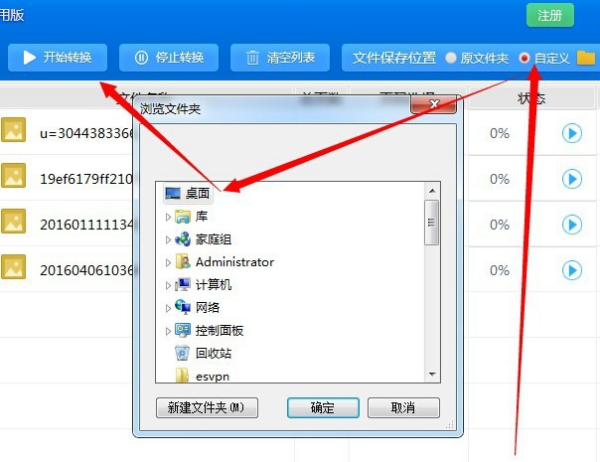Screen dimensions: 600x462
Task: Select 桌面 desktop in folder tree
Action: click(x=188, y=193)
